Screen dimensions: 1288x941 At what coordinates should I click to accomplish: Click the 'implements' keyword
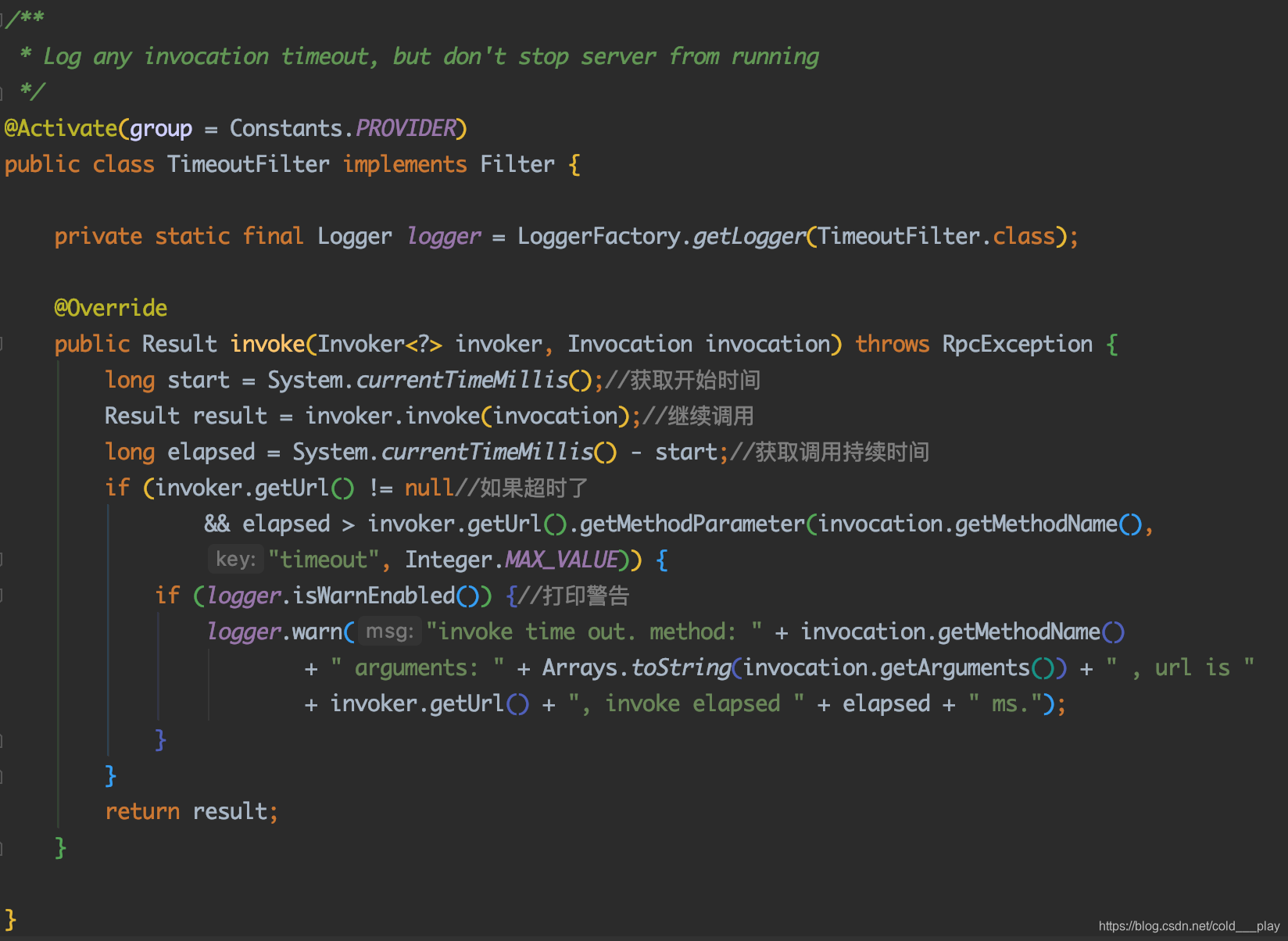[x=405, y=164]
